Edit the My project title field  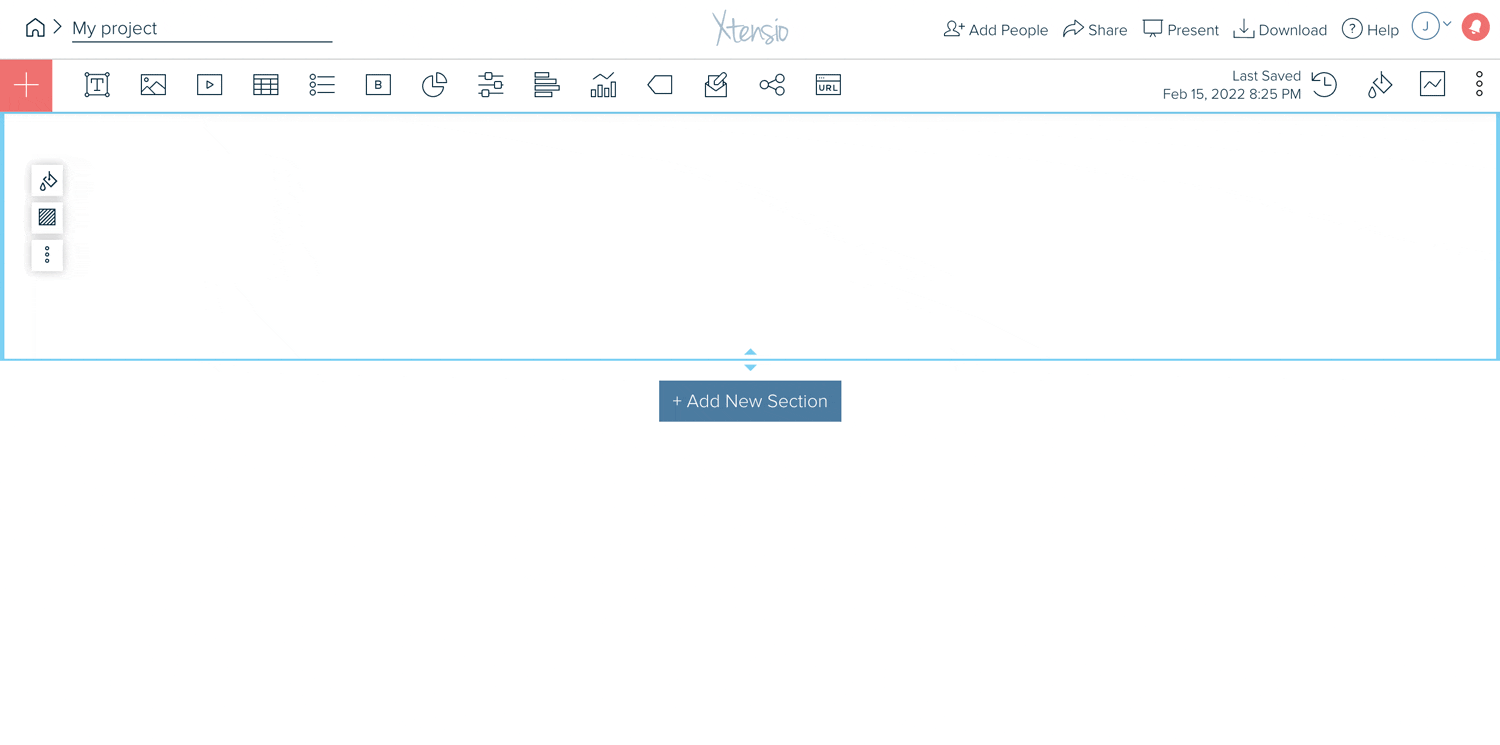click(202, 28)
